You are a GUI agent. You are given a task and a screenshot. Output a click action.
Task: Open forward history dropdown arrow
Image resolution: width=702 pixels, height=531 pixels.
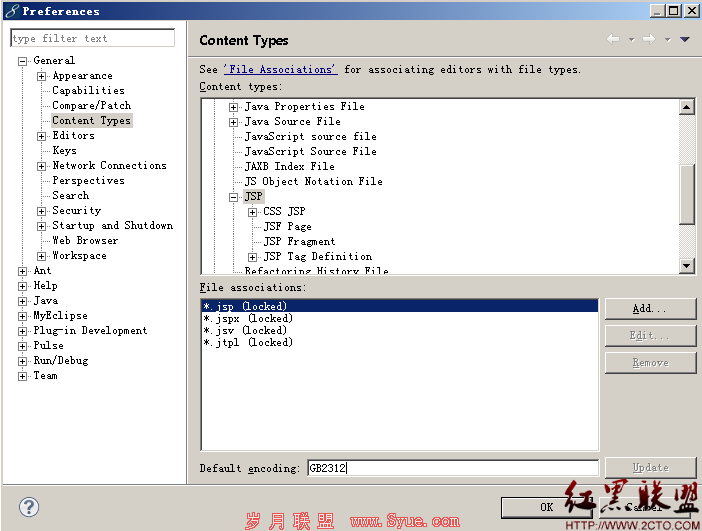coord(667,40)
